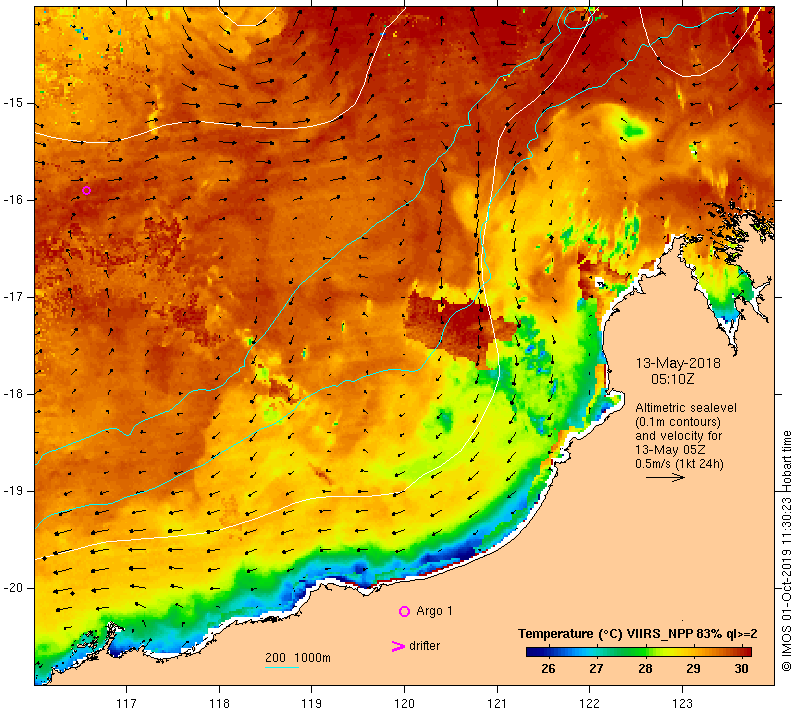Click the velocity scale reference arrow
The image size is (800, 710).
tap(665, 477)
